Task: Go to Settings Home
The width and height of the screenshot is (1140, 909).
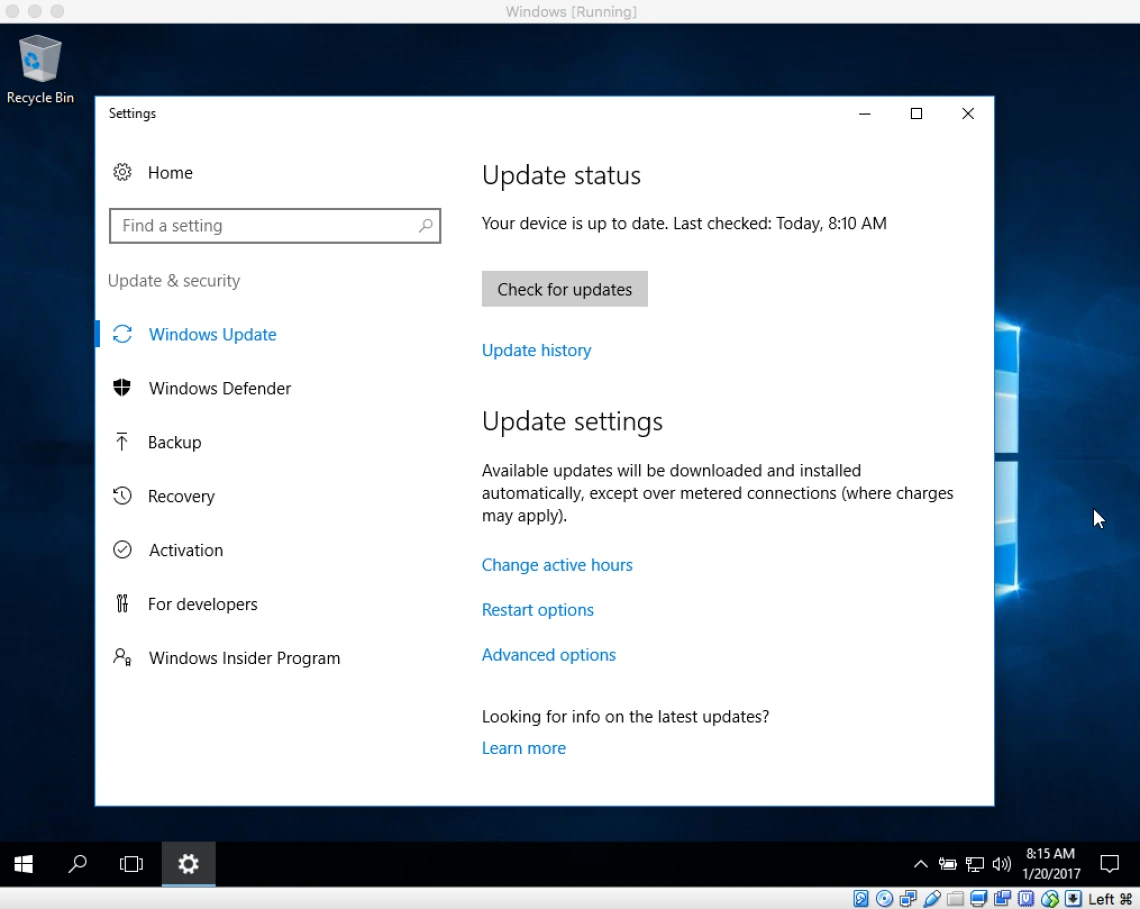Action: [153, 172]
